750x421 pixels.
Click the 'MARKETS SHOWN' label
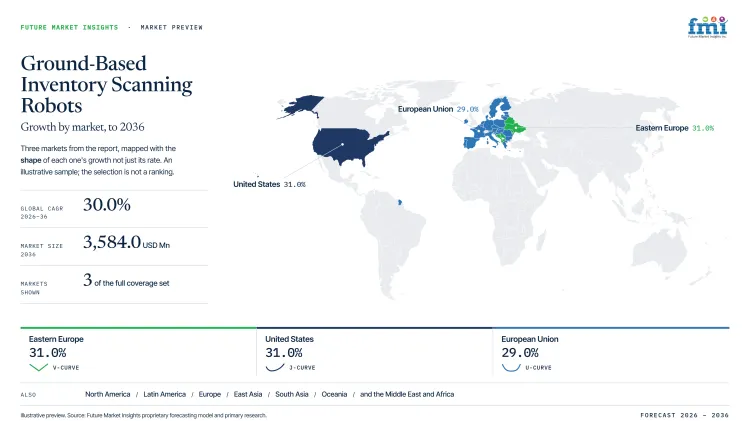point(34,288)
